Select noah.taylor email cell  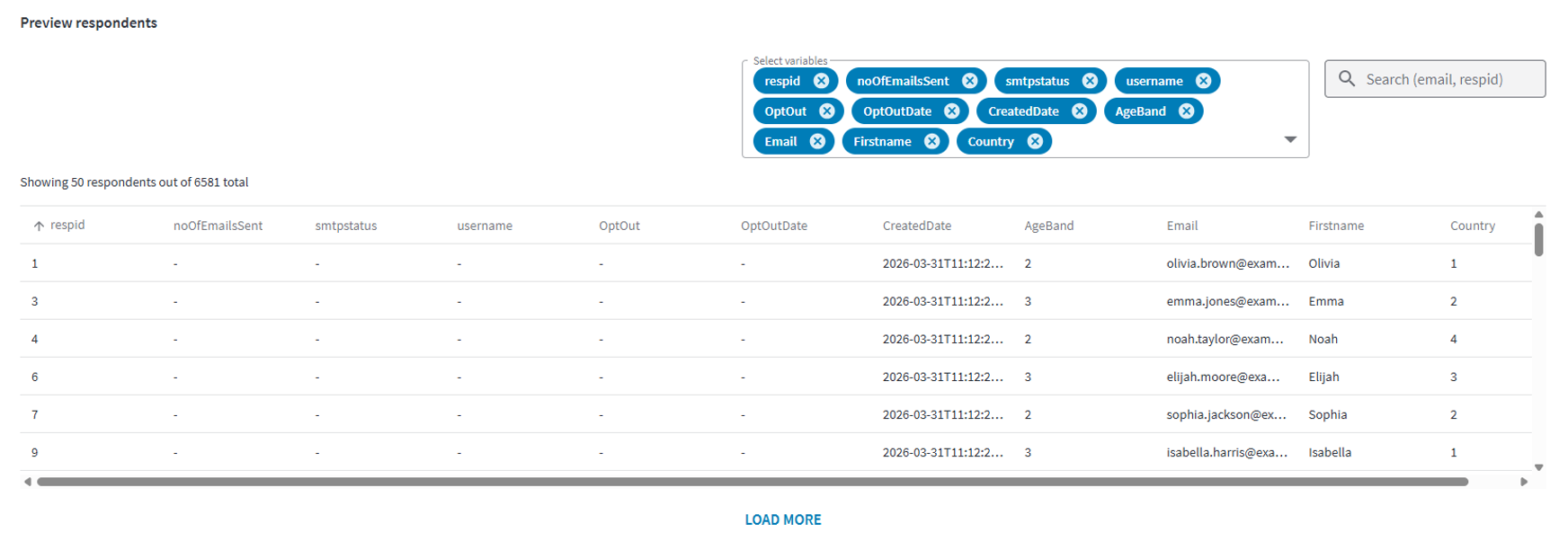click(x=1225, y=339)
